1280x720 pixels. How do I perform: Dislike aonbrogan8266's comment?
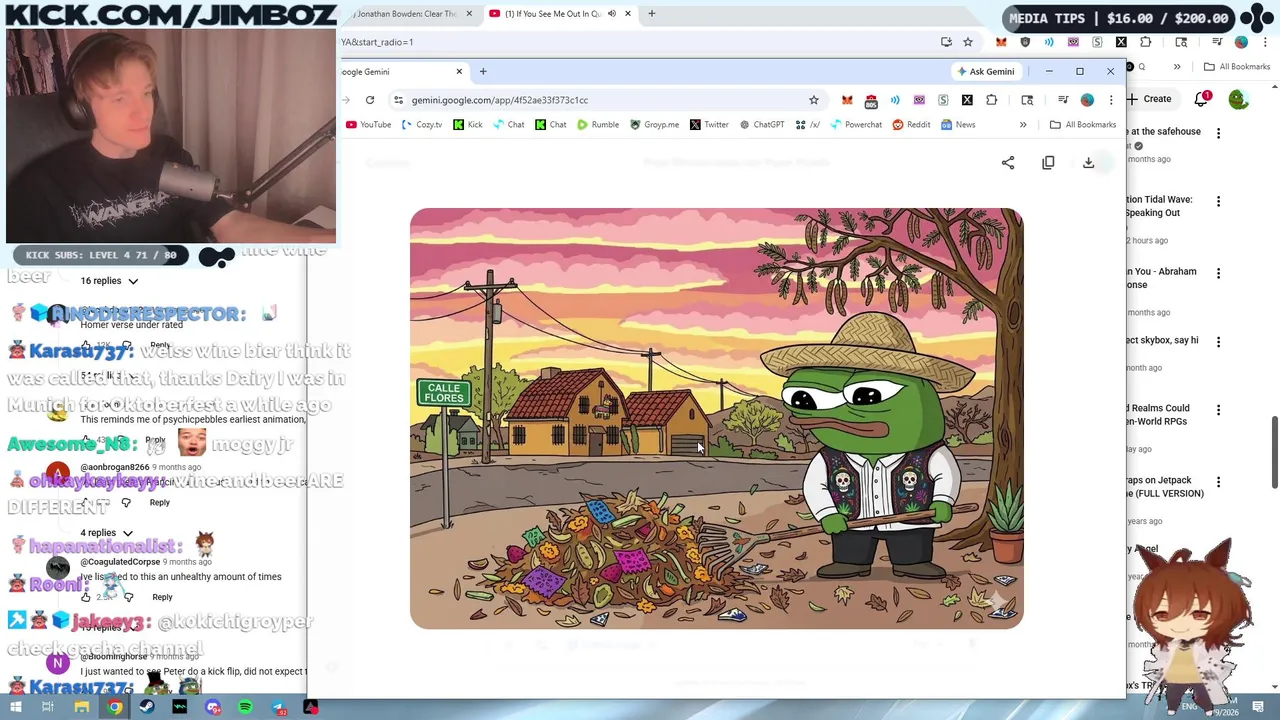coord(126,502)
